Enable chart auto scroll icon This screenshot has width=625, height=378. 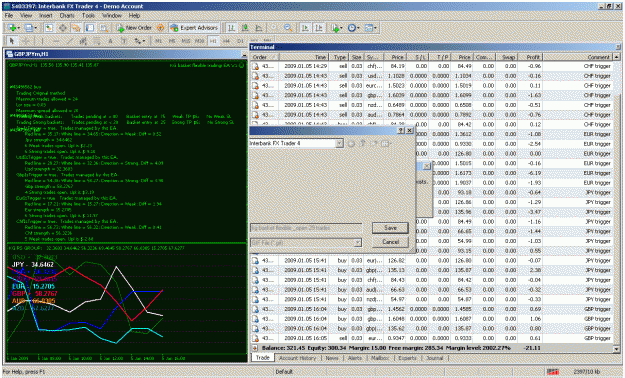click(x=305, y=28)
